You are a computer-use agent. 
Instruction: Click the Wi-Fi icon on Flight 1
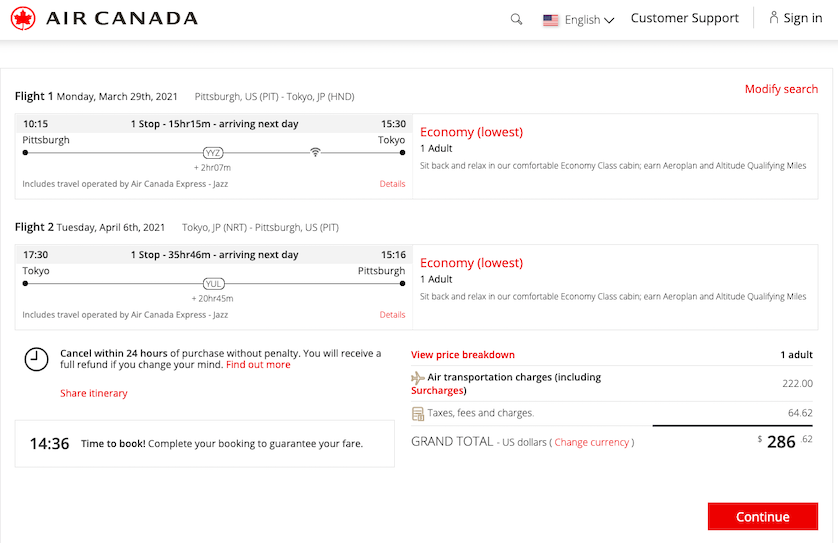pyautogui.click(x=315, y=152)
